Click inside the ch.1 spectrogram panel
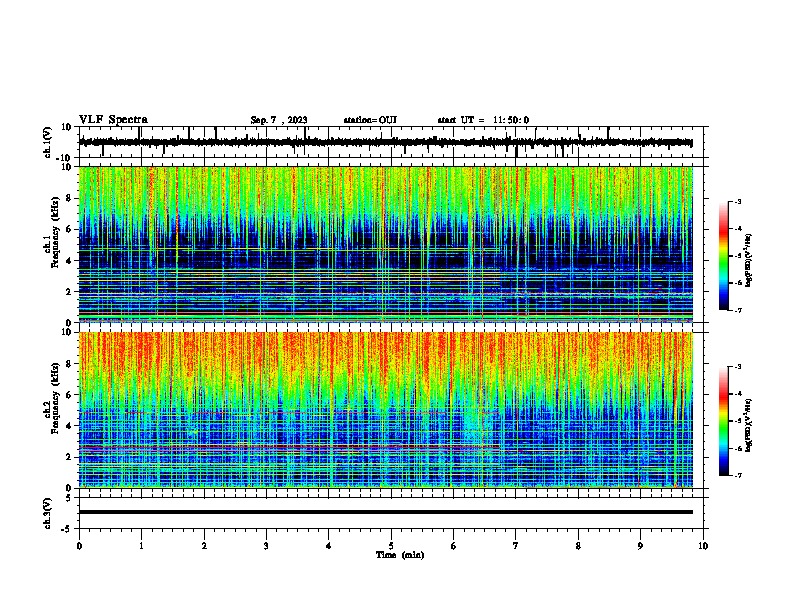The height and width of the screenshot is (612, 792). pyautogui.click(x=386, y=244)
